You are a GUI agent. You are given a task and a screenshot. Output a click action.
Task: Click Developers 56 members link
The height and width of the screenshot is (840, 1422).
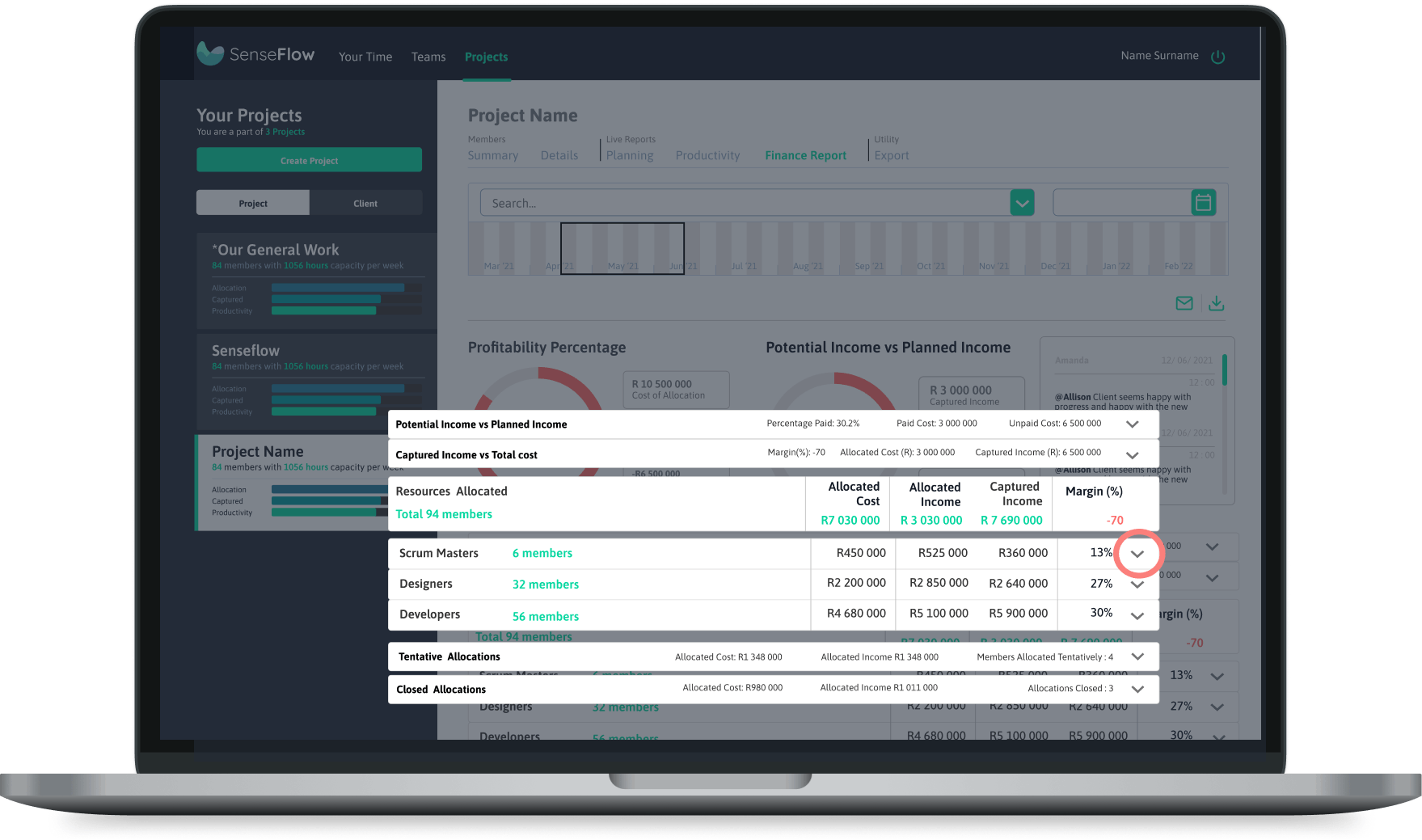[546, 616]
